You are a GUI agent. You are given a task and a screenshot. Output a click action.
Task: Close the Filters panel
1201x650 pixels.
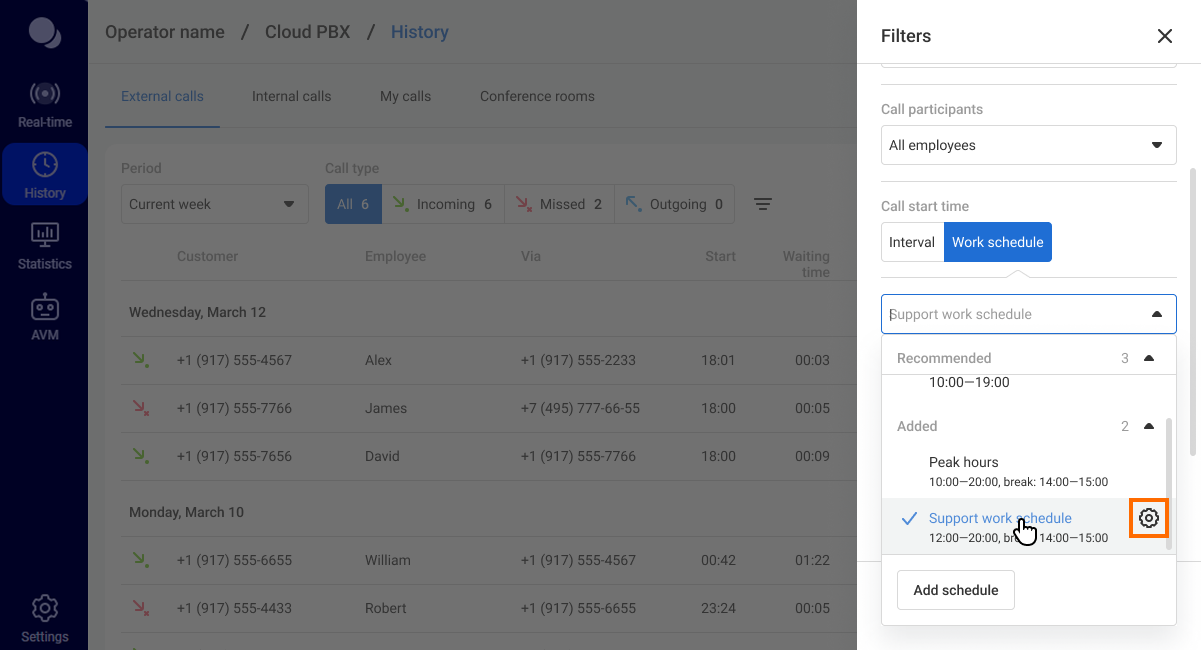[1164, 36]
